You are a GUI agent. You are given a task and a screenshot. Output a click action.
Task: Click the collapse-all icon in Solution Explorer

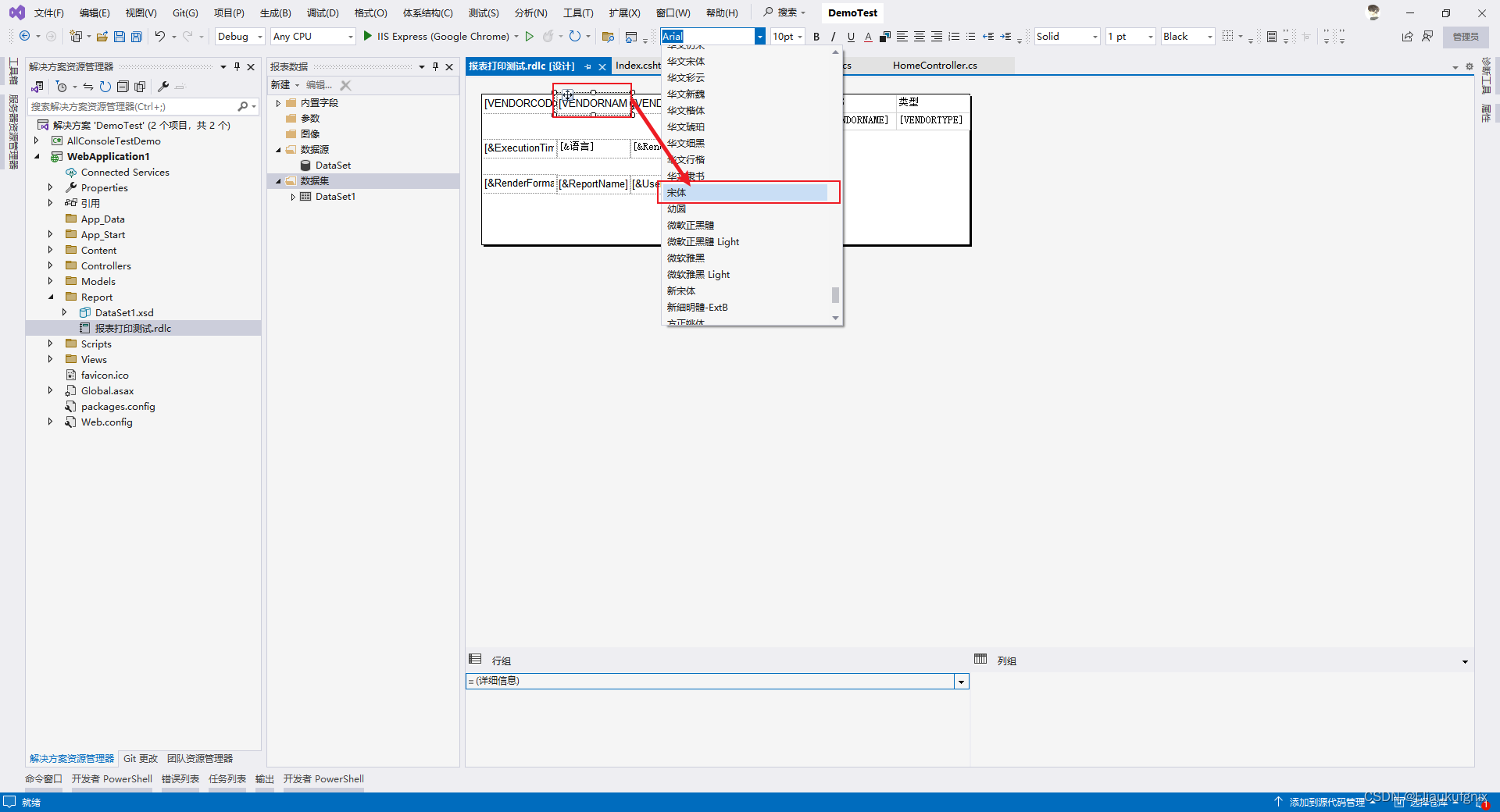pyautogui.click(x=123, y=87)
